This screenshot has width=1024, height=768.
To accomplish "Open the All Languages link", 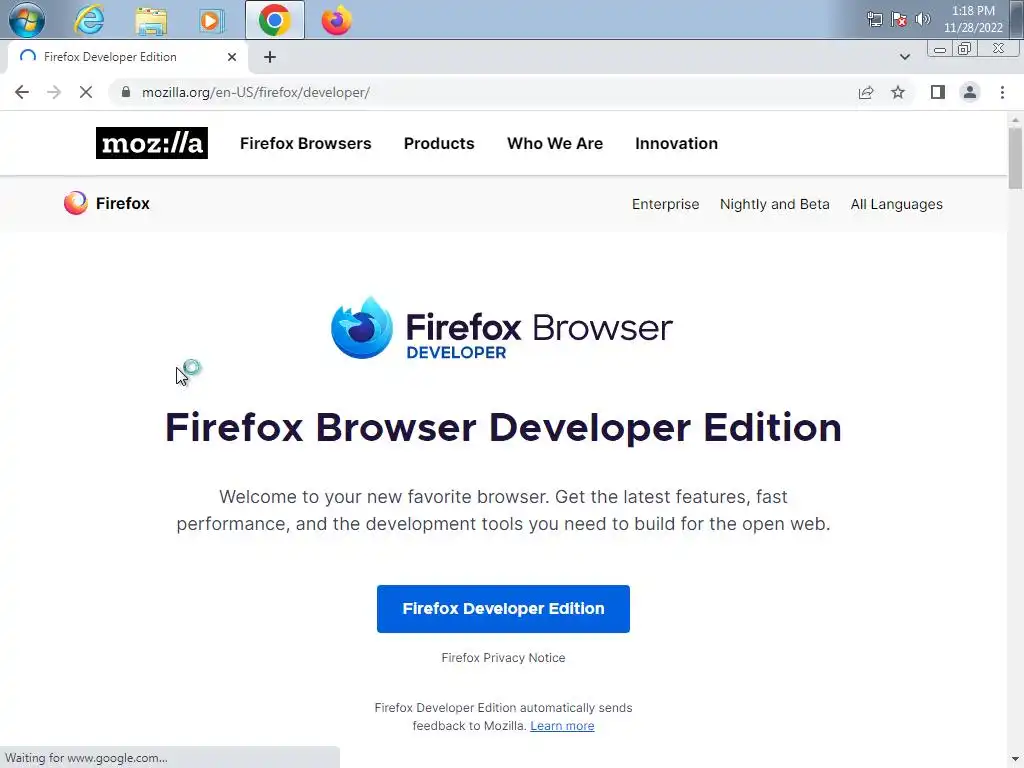I will [x=897, y=204].
